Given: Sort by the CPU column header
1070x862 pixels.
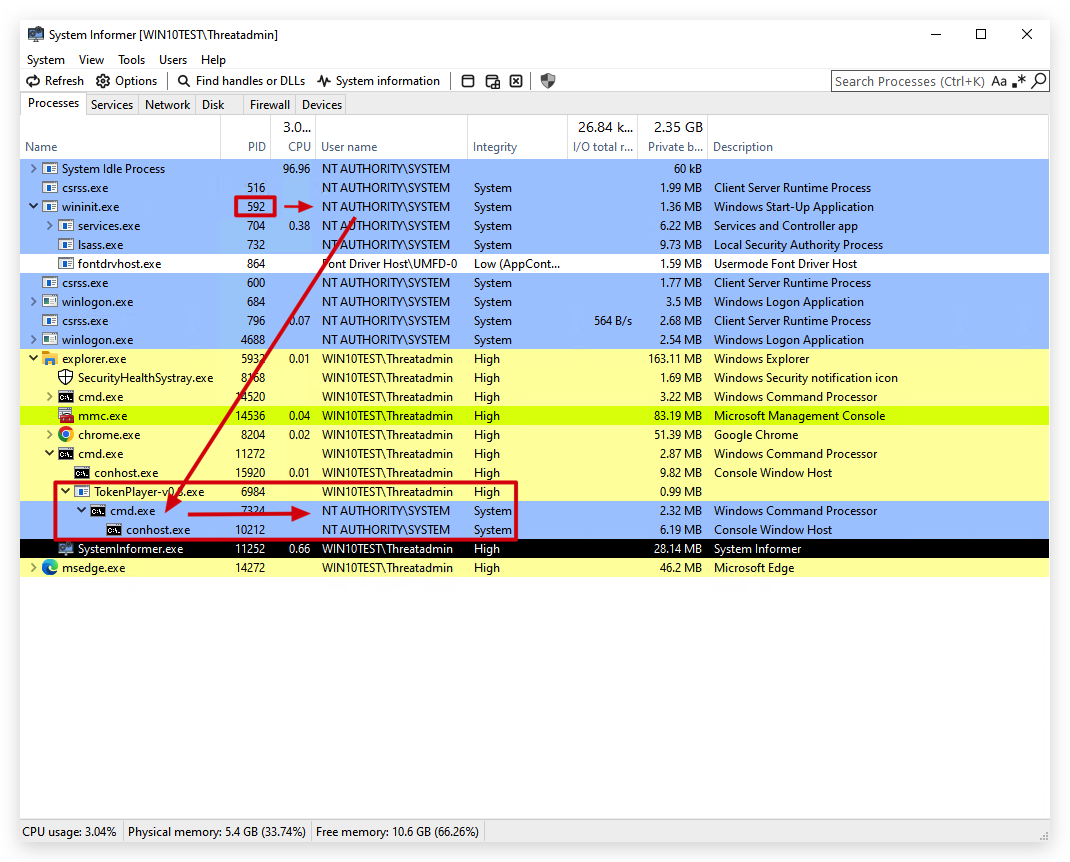Looking at the screenshot, I should point(293,147).
